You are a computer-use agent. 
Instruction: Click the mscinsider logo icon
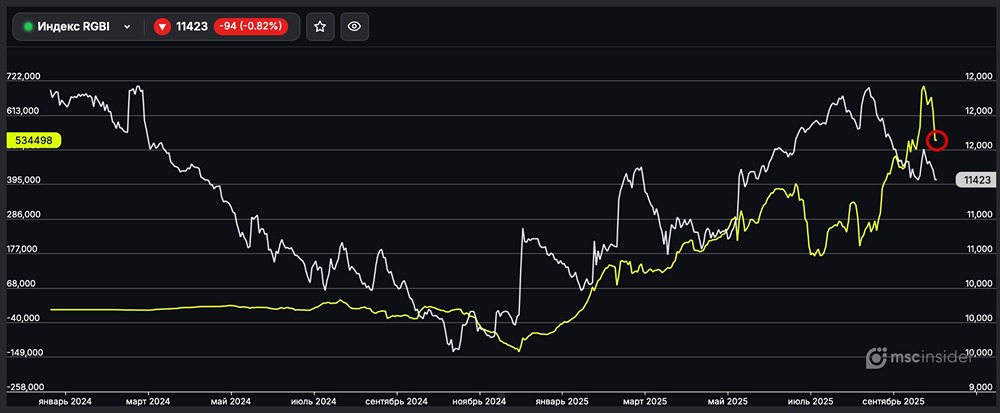pyautogui.click(x=877, y=357)
